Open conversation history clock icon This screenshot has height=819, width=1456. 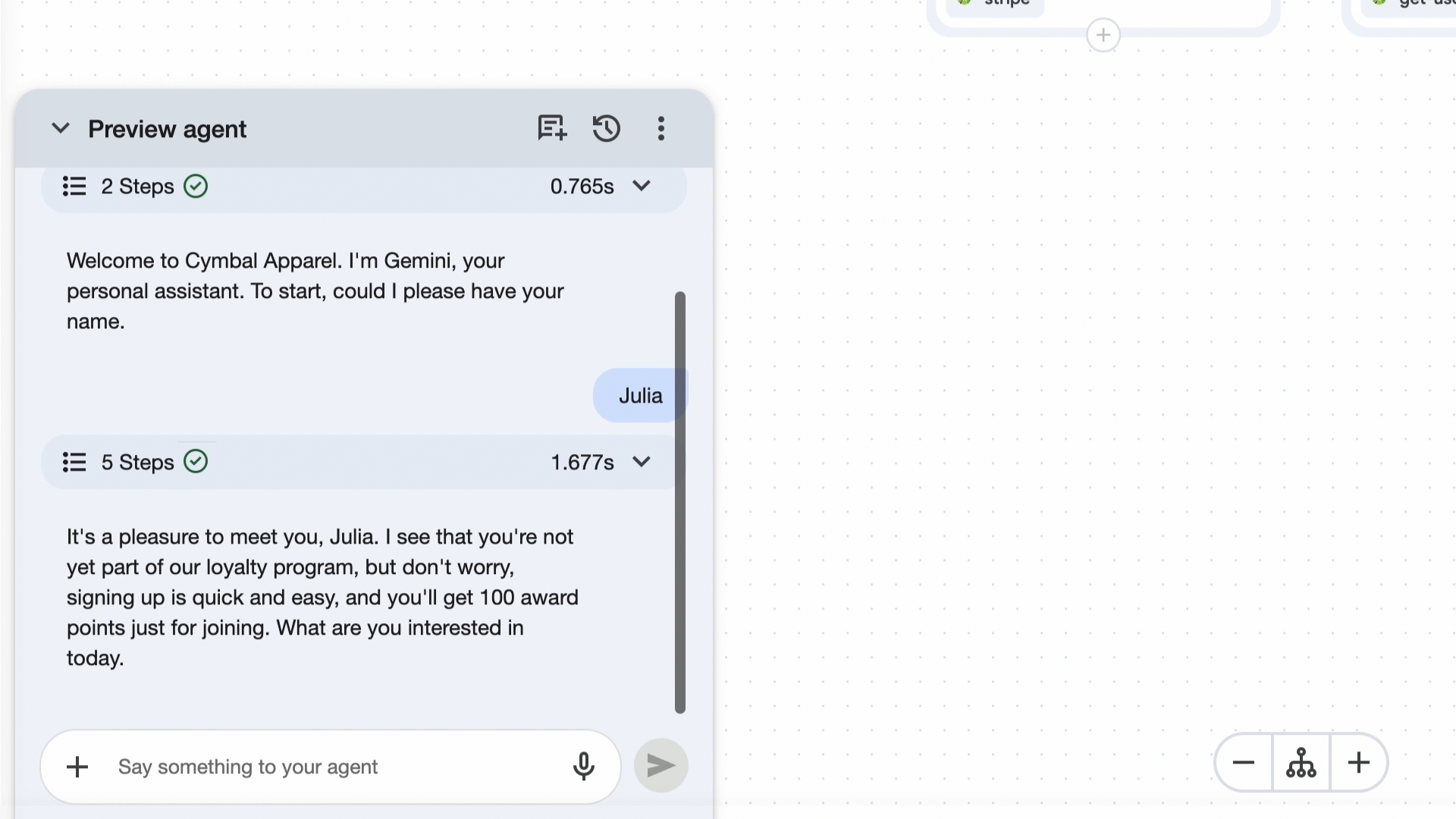coord(606,128)
